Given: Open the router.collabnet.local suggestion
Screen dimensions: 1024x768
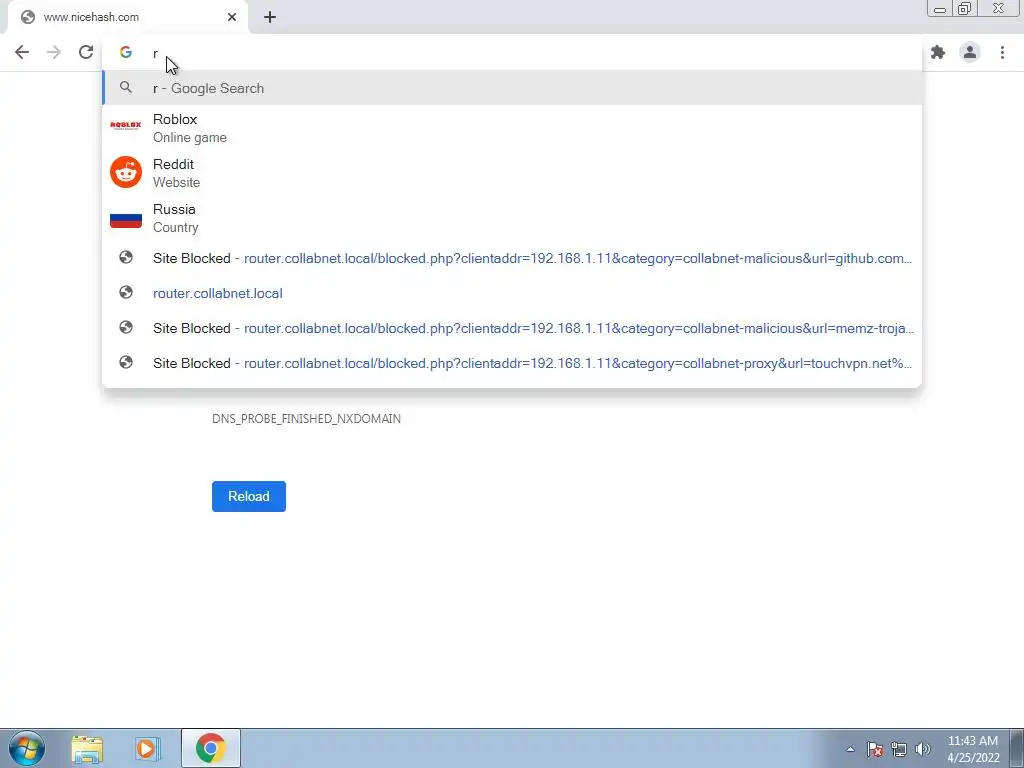Looking at the screenshot, I should [512, 293].
